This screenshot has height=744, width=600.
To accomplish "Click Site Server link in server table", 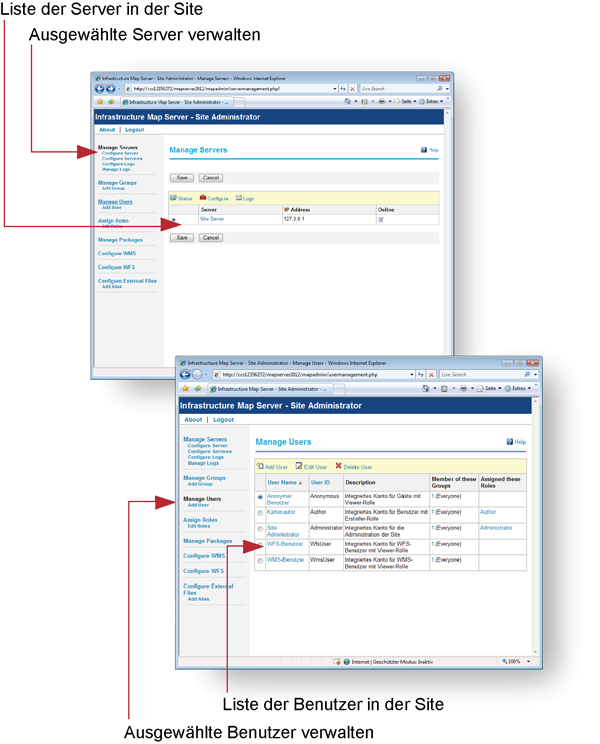I will [212, 219].
